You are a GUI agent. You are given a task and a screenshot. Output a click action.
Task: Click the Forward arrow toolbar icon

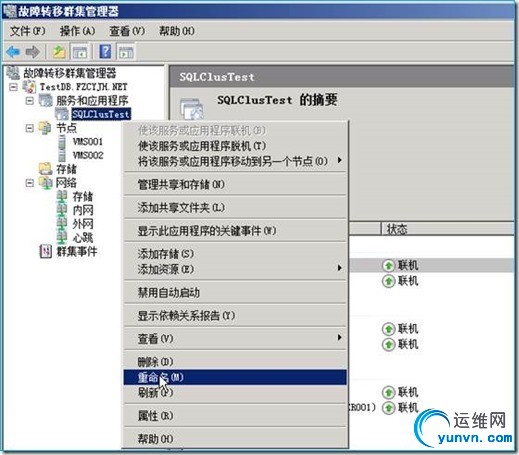tap(33, 52)
